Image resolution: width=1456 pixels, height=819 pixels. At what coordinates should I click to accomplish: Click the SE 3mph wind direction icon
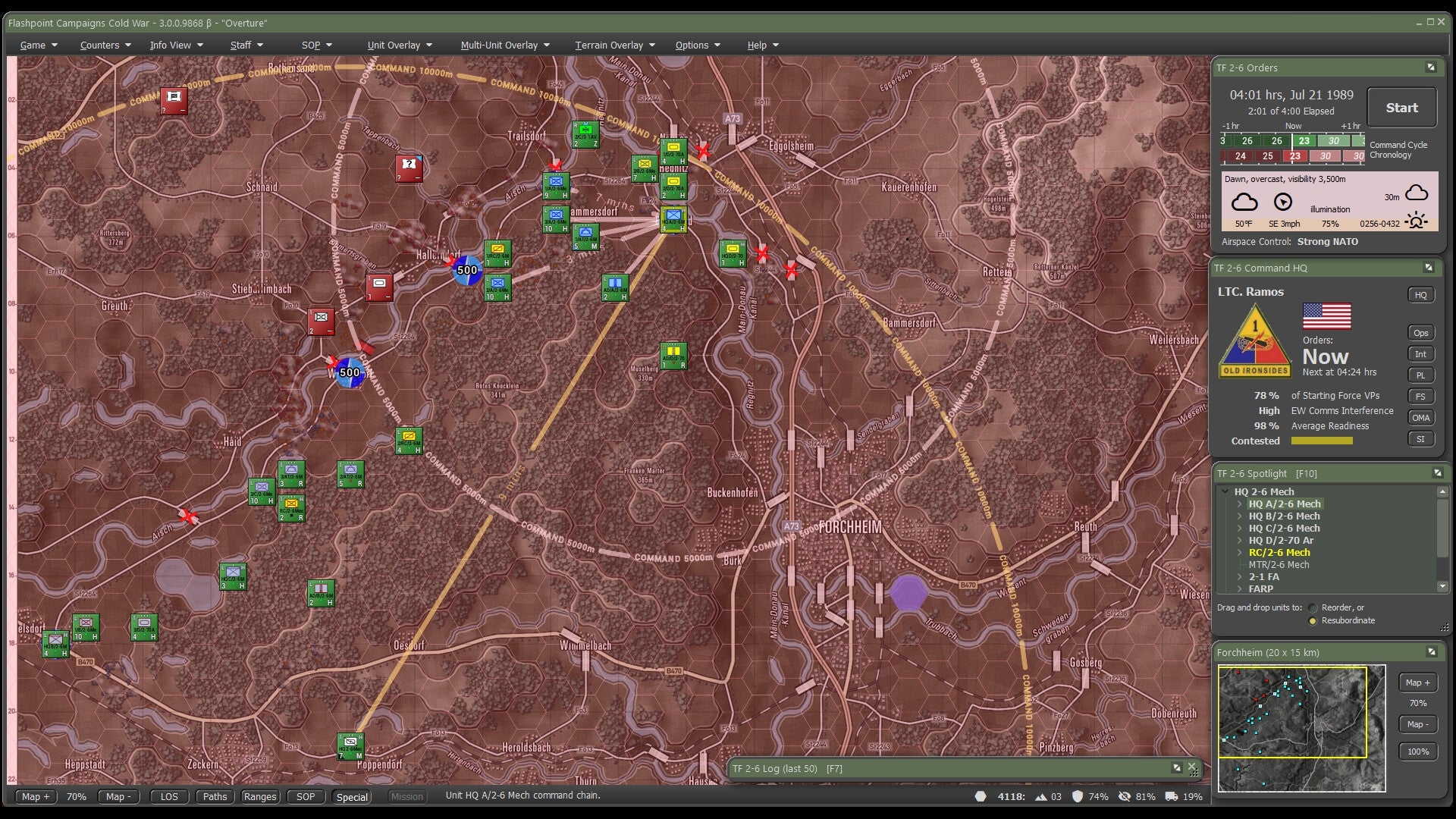click(1282, 202)
